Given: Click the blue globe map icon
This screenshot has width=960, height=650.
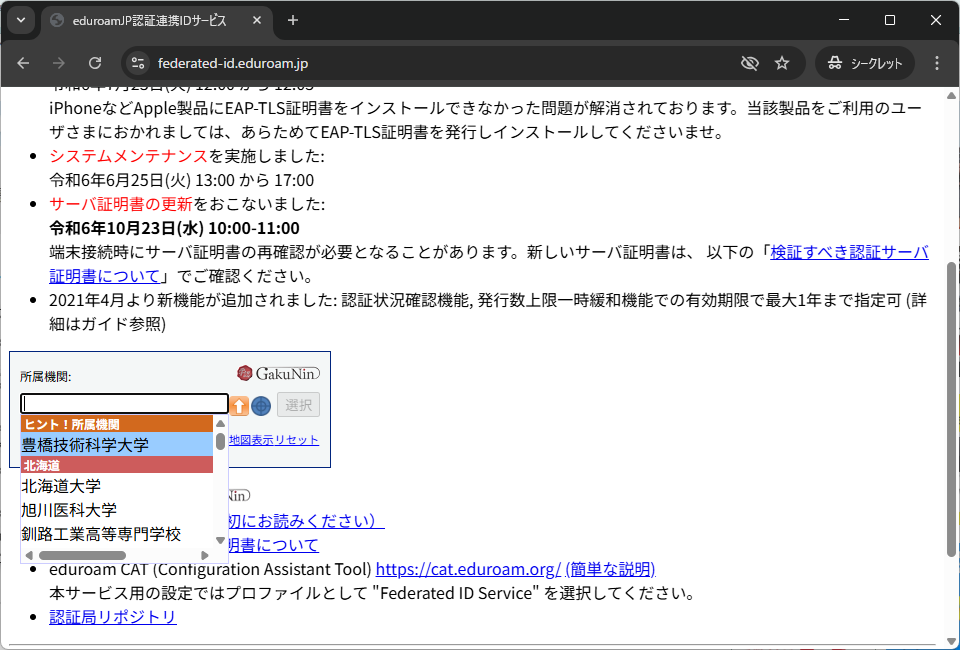Looking at the screenshot, I should coord(261,405).
